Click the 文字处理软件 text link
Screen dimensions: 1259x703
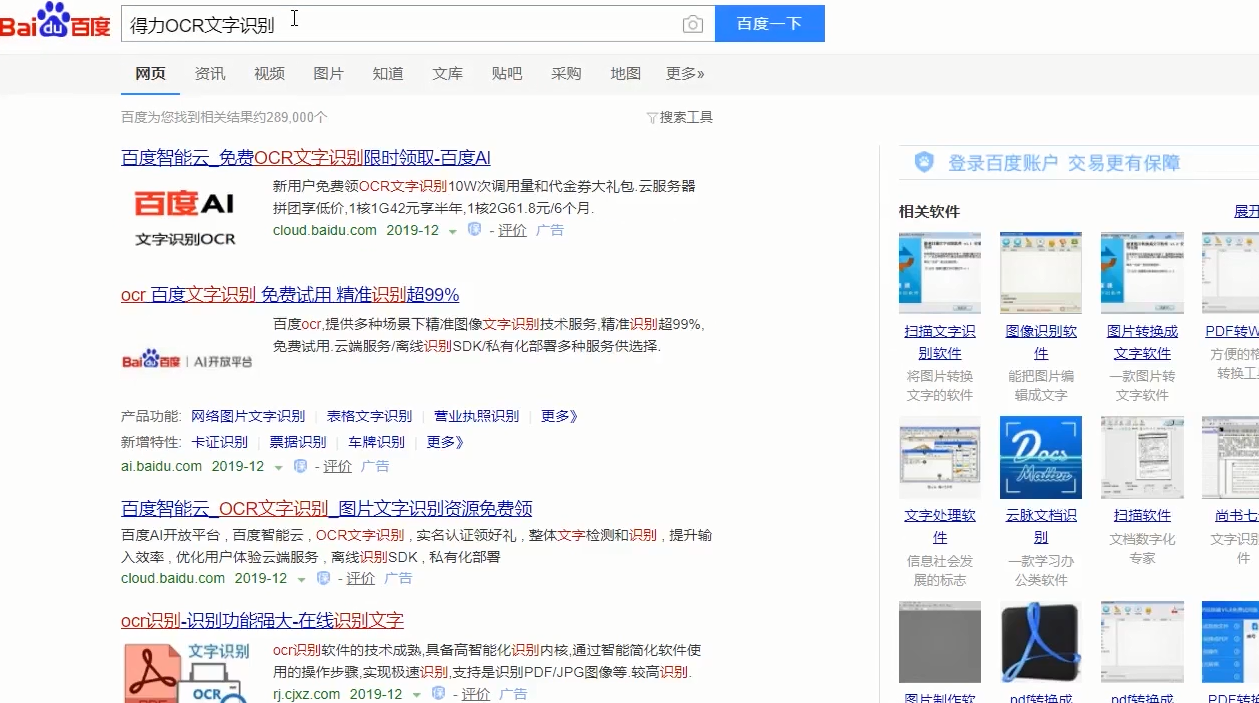(940, 526)
